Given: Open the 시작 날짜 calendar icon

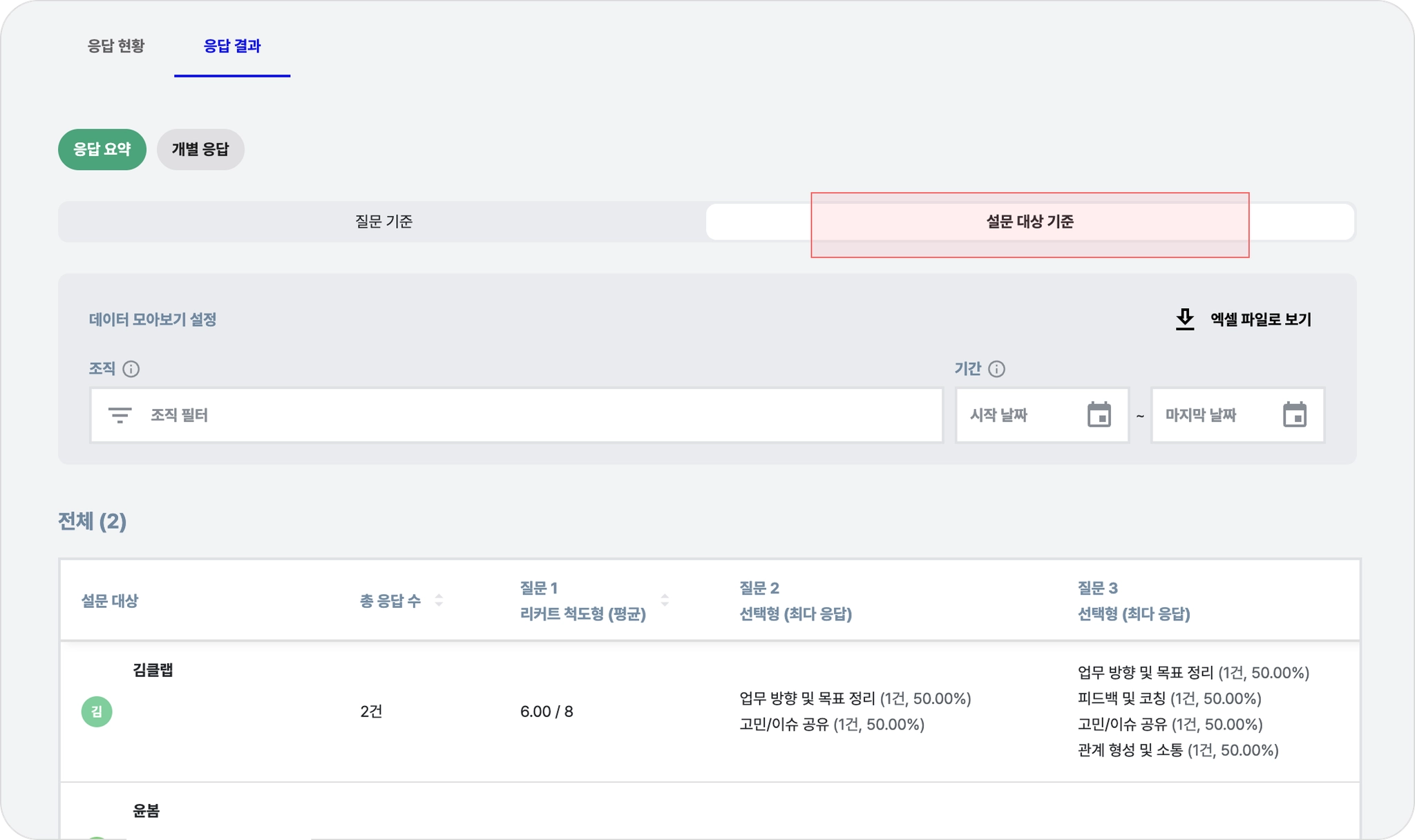Looking at the screenshot, I should pyautogui.click(x=1099, y=414).
